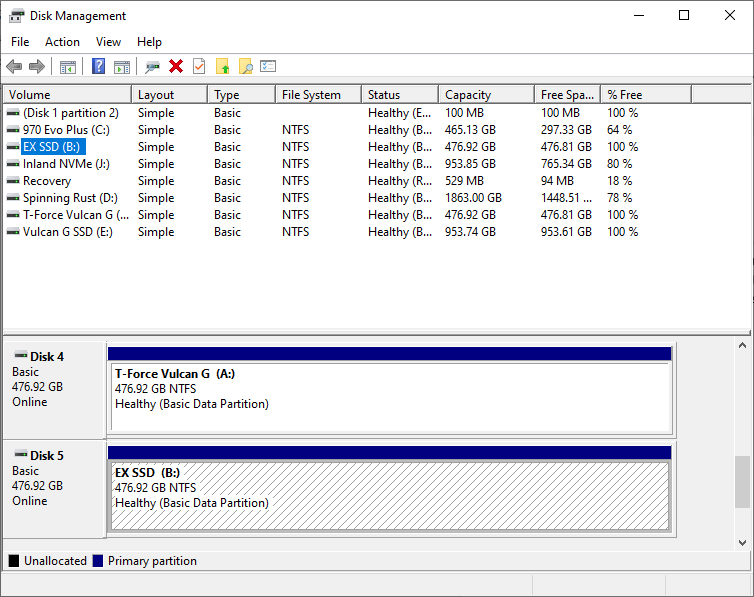Select the Disk 4 label panel
Screen dimensions: 754x597
pos(54,389)
